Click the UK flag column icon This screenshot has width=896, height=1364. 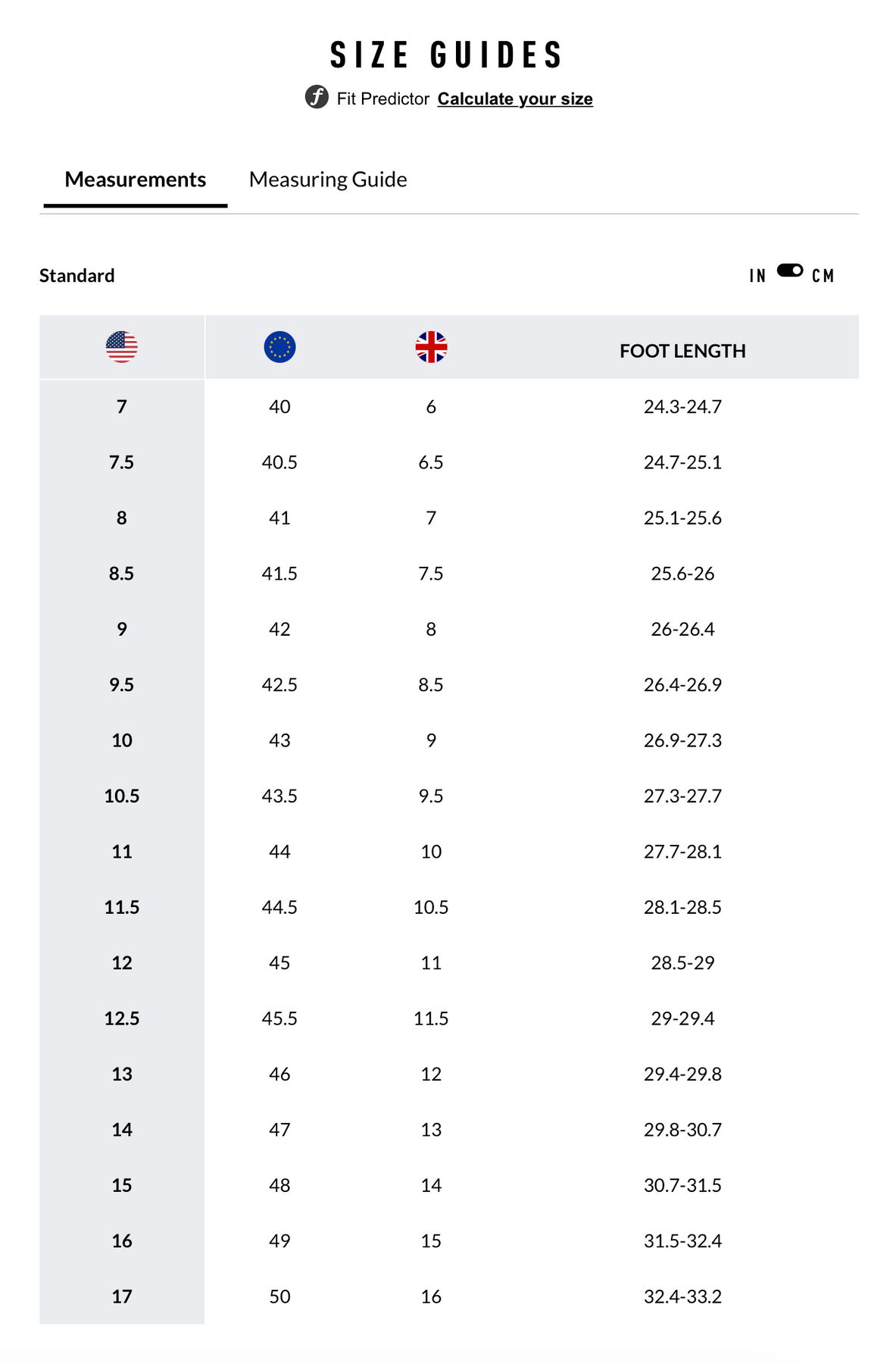(431, 347)
